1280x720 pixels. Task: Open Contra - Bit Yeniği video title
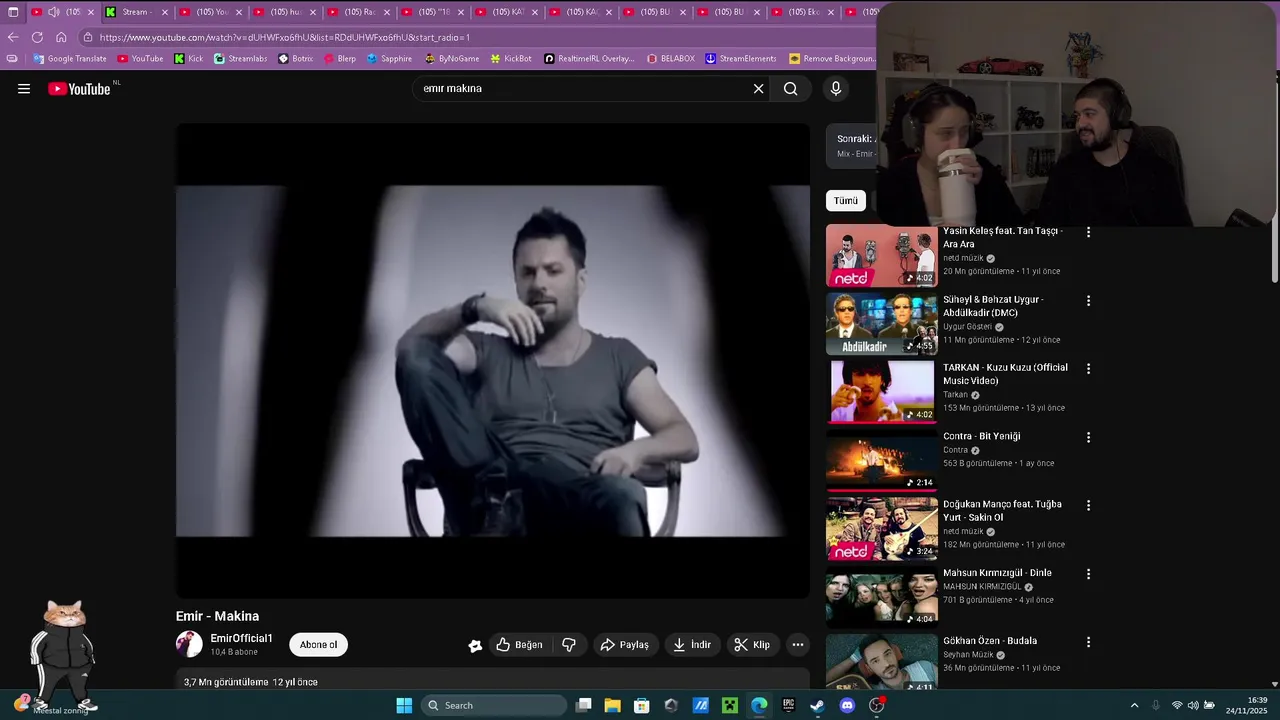click(x=981, y=436)
